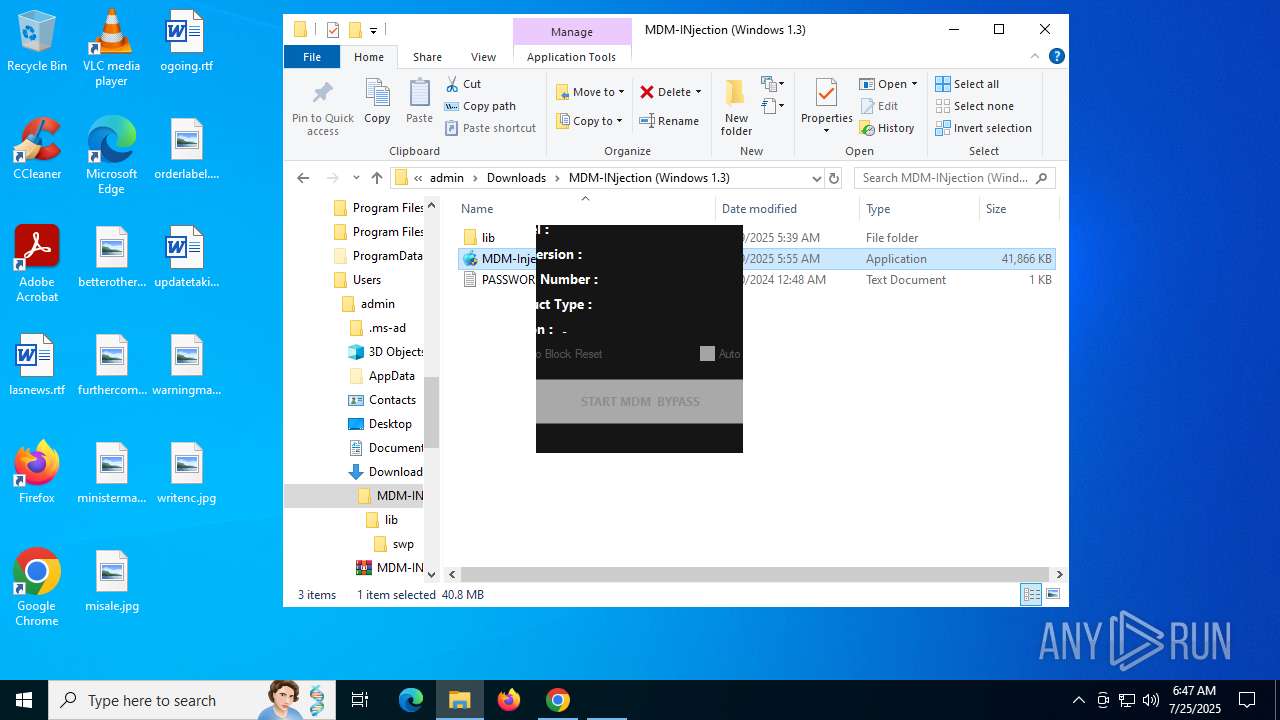Click Copy path in Clipboard group
Image resolution: width=1280 pixels, height=720 pixels.
click(480, 106)
